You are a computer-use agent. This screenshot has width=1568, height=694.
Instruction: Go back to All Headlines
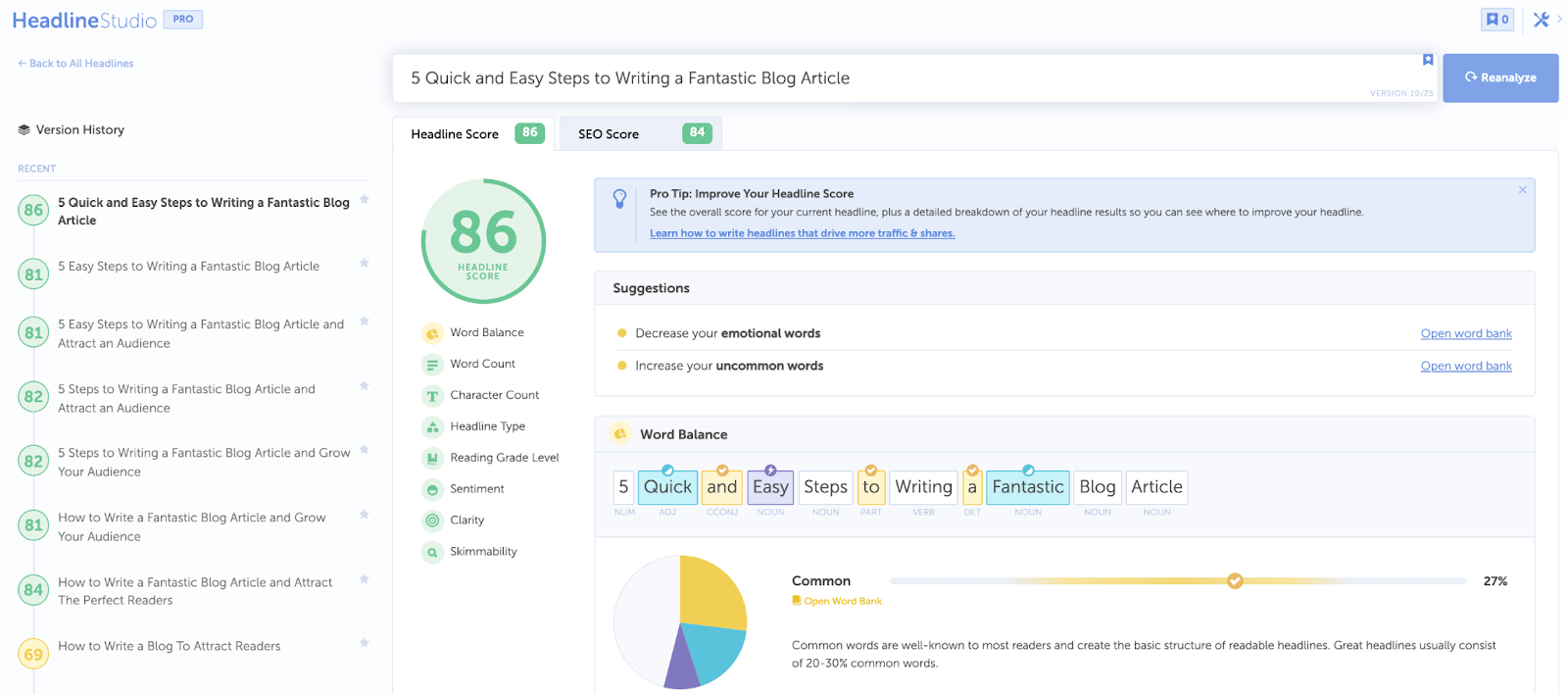[x=75, y=64]
